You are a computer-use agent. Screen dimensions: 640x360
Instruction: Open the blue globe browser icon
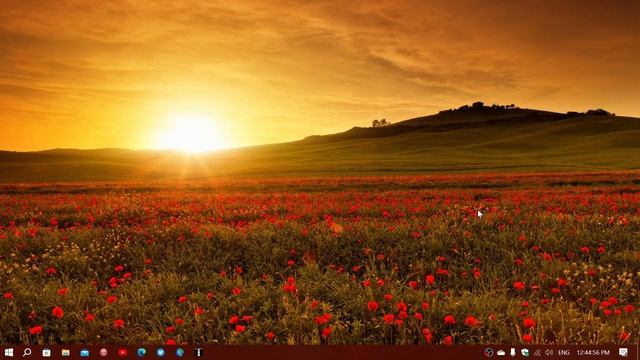pos(180,352)
